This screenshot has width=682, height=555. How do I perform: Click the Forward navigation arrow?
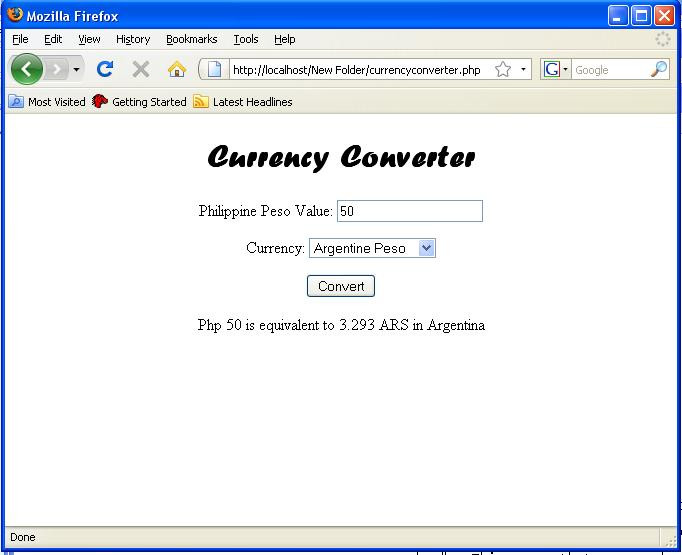click(57, 69)
